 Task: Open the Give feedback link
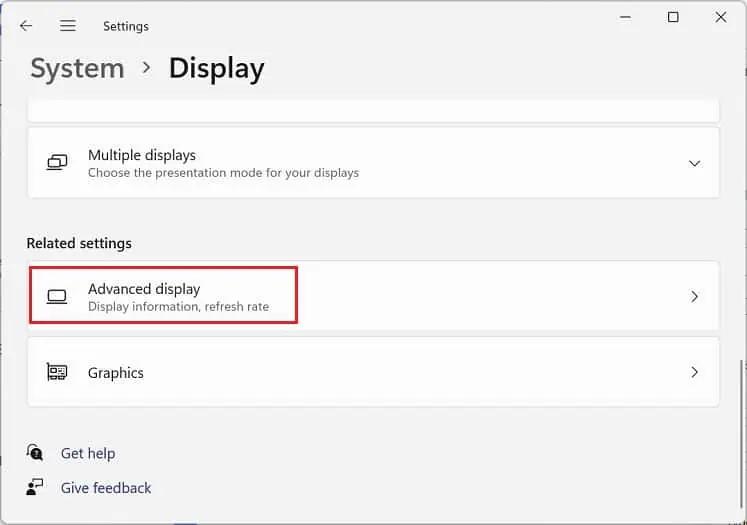(106, 488)
